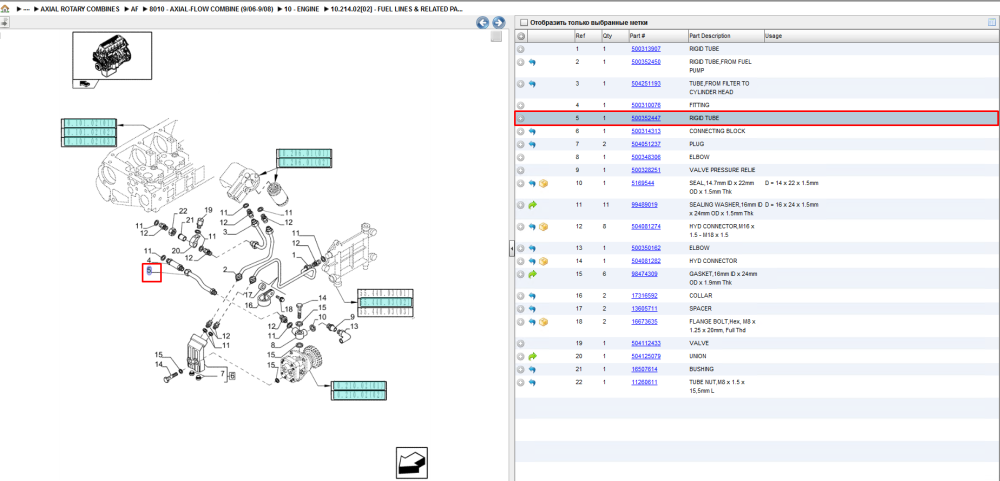Viewport: 1000px width, 481px height.
Task: Click blue arrow icon for CONNECTING BLOCK row
Action: pyautogui.click(x=532, y=131)
